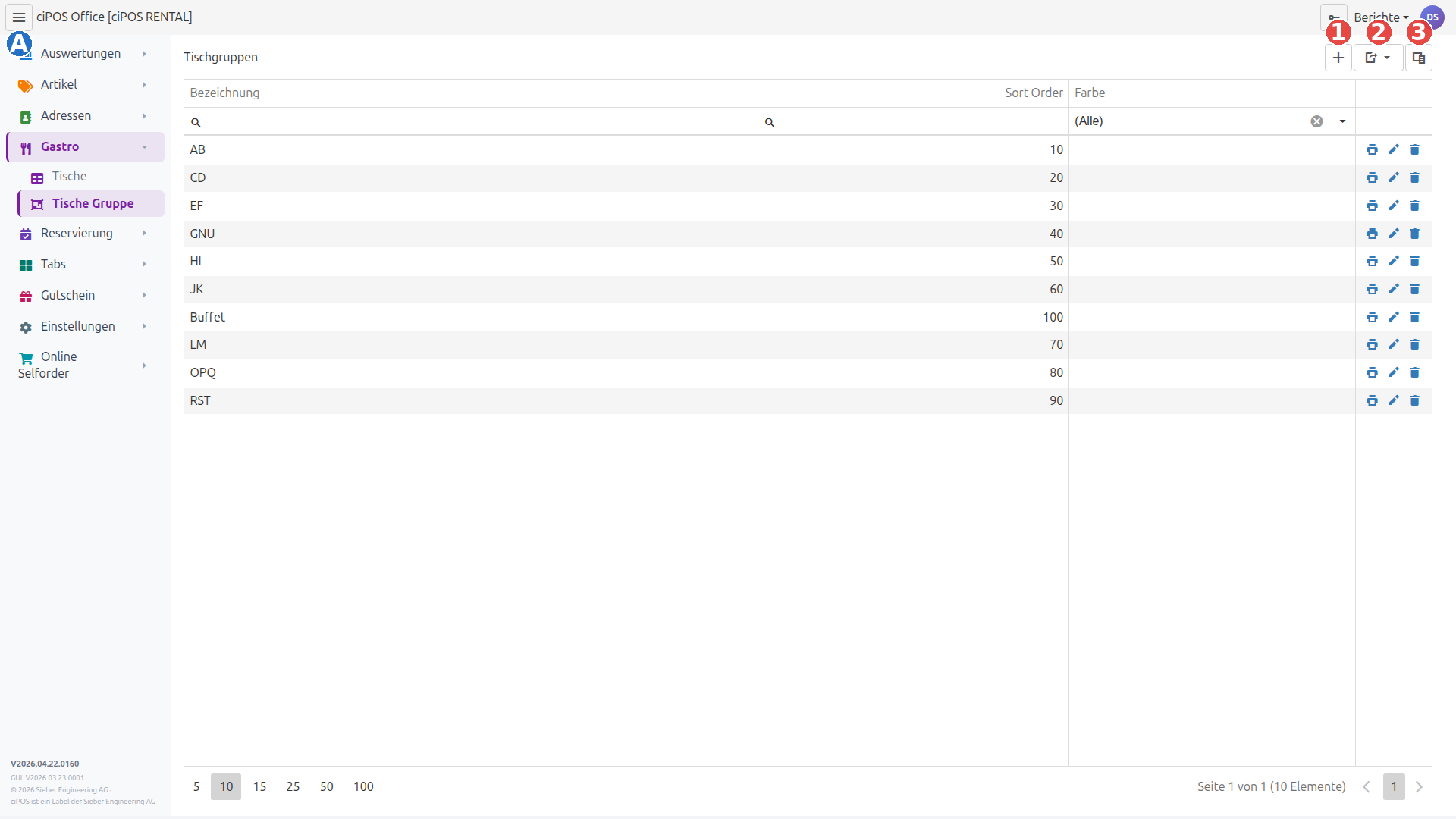
Task: Set page size to 15 rows
Action: [259, 787]
